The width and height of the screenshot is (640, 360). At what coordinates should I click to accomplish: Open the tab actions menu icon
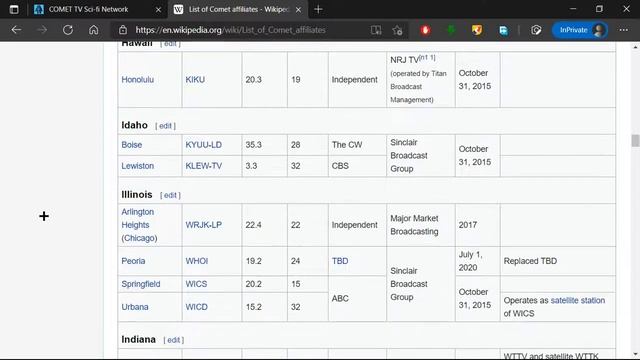tap(14, 9)
